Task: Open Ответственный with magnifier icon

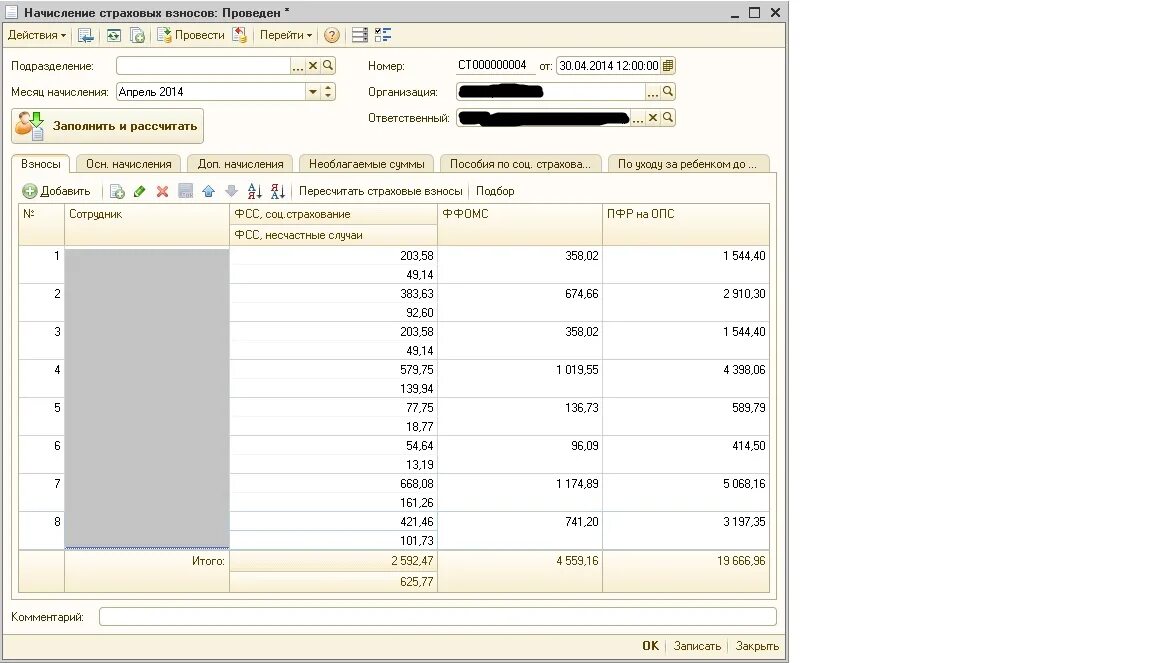Action: pyautogui.click(x=668, y=118)
